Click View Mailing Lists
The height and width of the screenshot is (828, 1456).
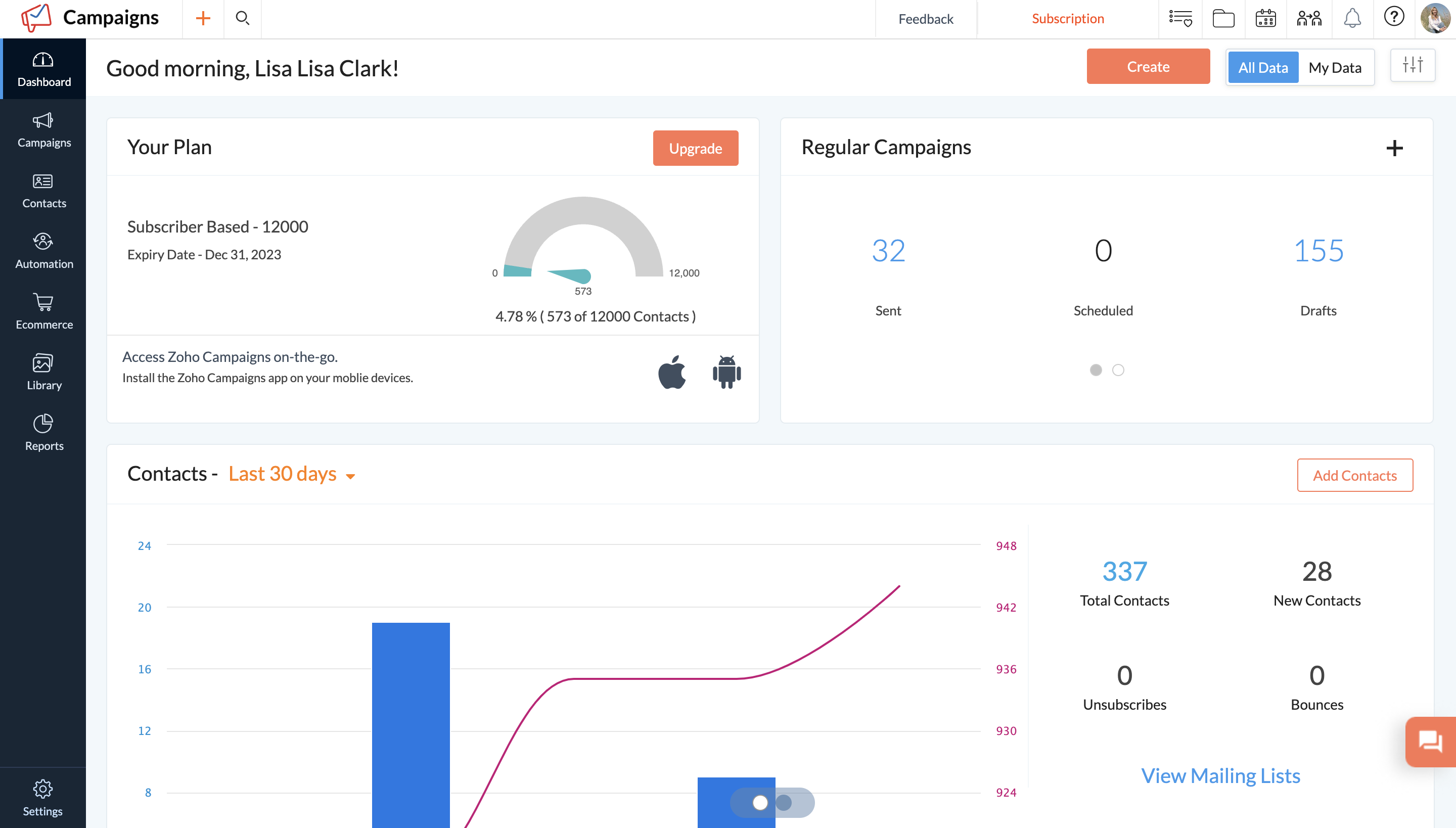[x=1220, y=775]
